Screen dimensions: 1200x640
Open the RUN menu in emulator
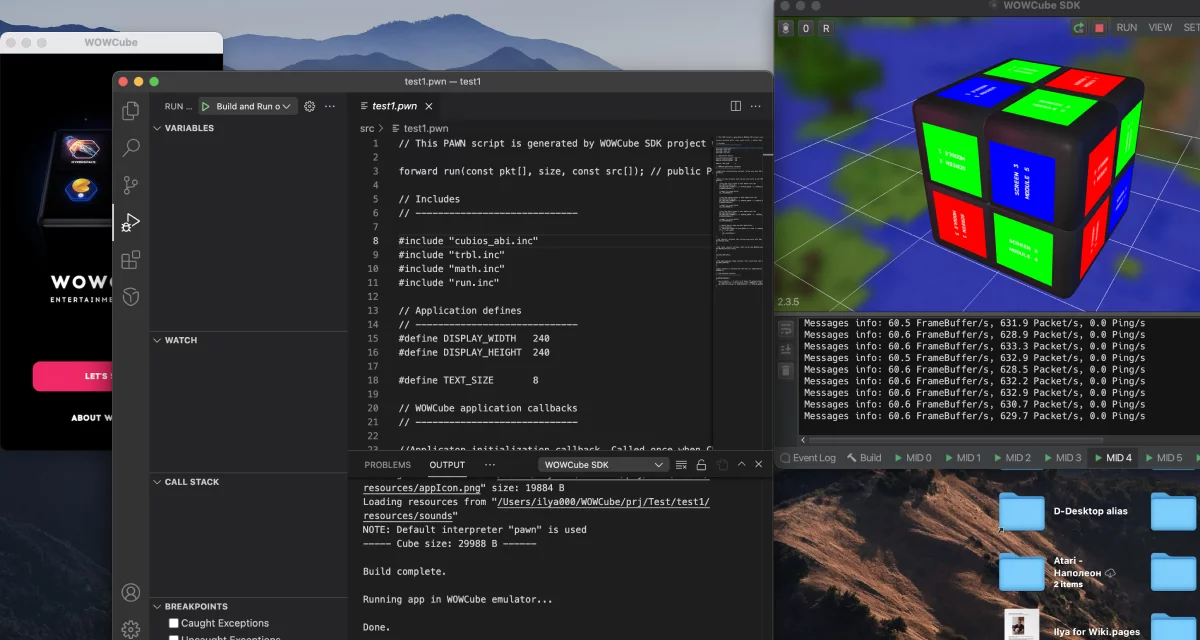coord(1126,28)
